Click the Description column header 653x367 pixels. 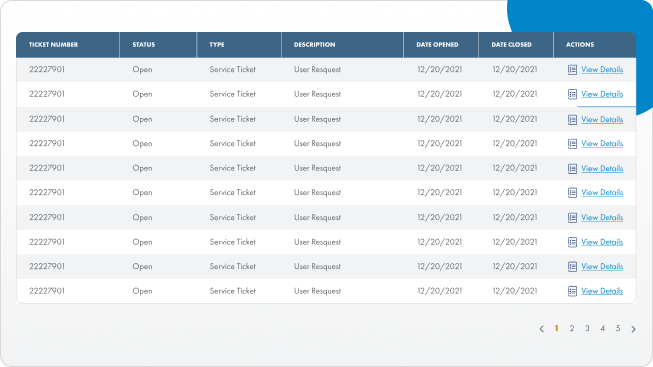(314, 45)
